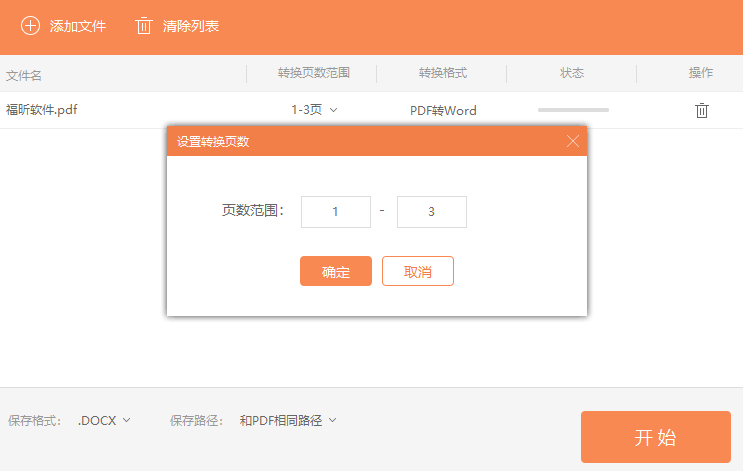The height and width of the screenshot is (471, 743).
Task: Click the 保存路径 label
Action: 196,421
